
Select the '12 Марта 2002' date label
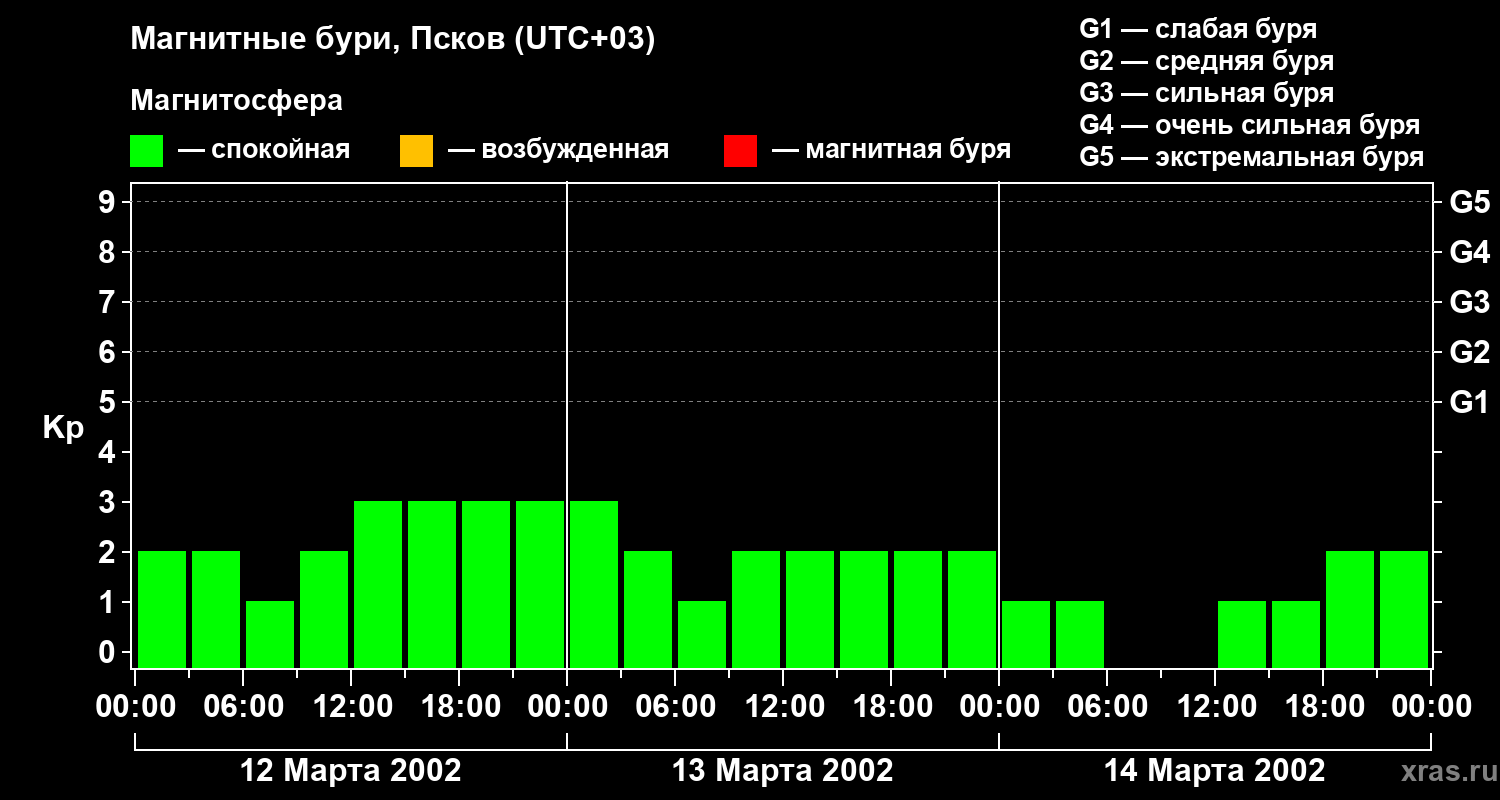click(351, 771)
